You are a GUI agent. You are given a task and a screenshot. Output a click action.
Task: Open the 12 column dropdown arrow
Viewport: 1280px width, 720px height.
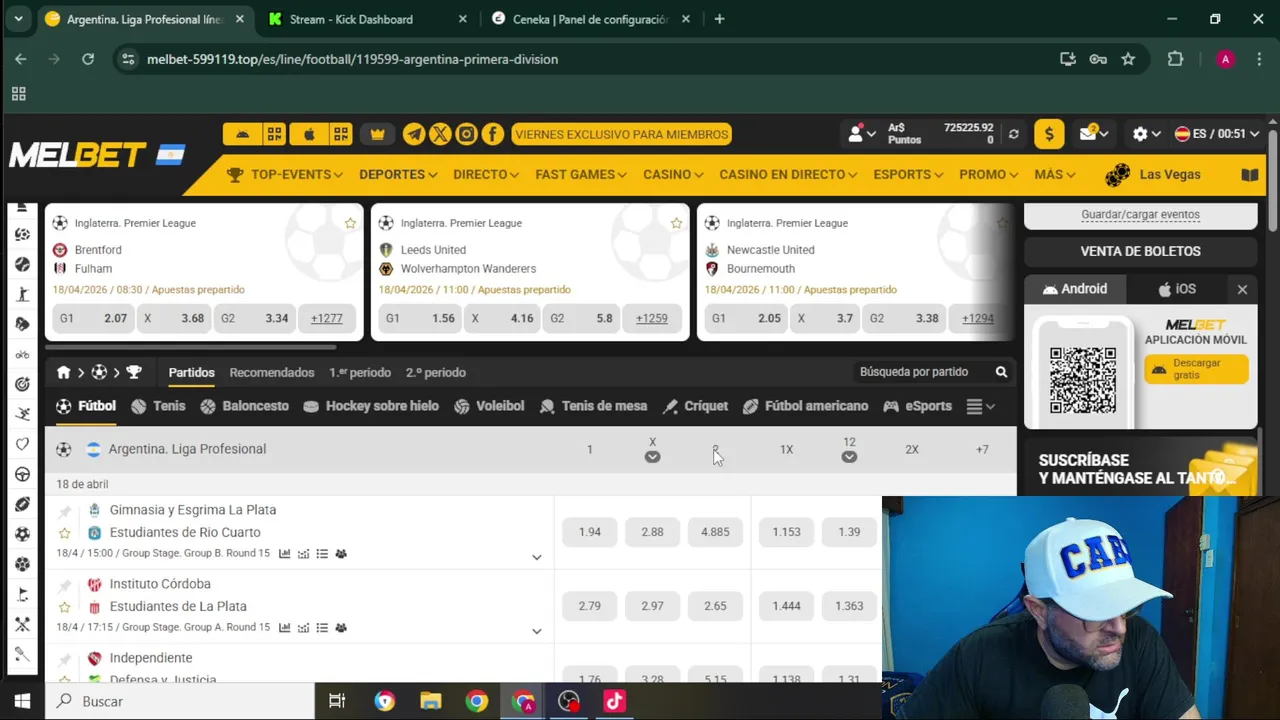[849, 457]
